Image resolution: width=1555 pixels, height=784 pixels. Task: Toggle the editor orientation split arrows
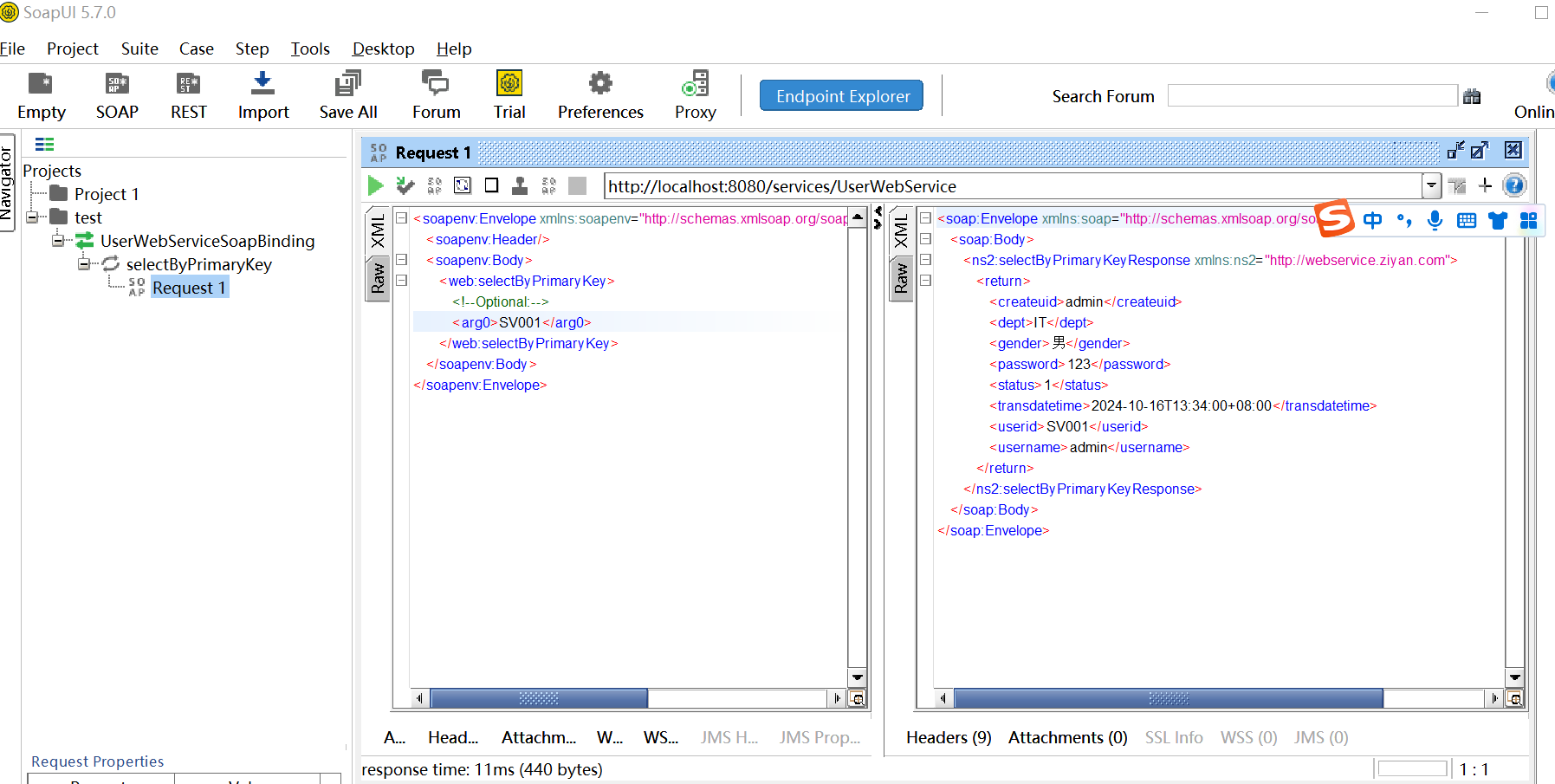pos(878,217)
